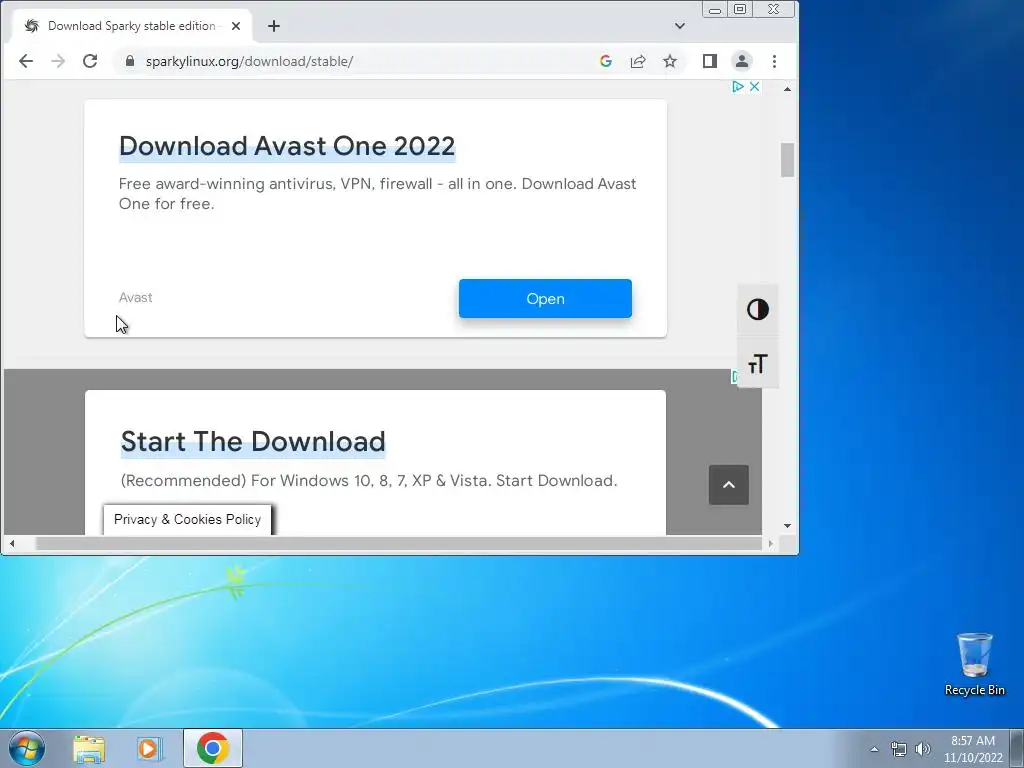Click the Show desktop strip
Viewport: 1024px width, 768px height.
1017,748
